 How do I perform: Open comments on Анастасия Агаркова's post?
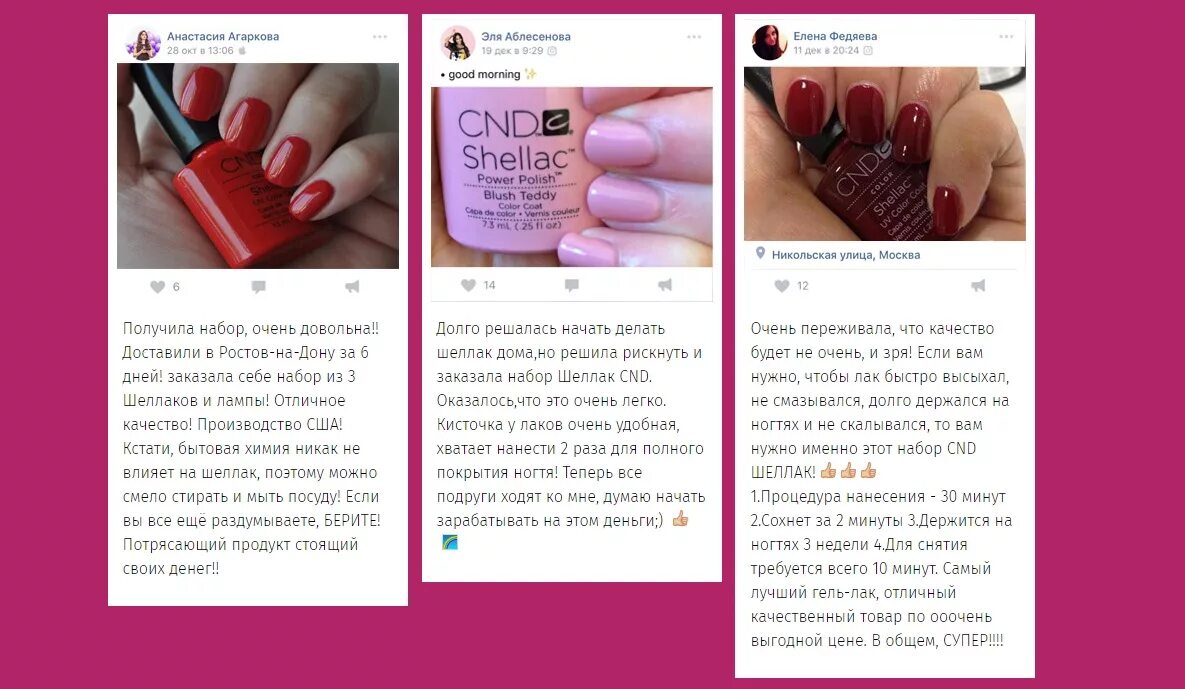[x=258, y=286]
